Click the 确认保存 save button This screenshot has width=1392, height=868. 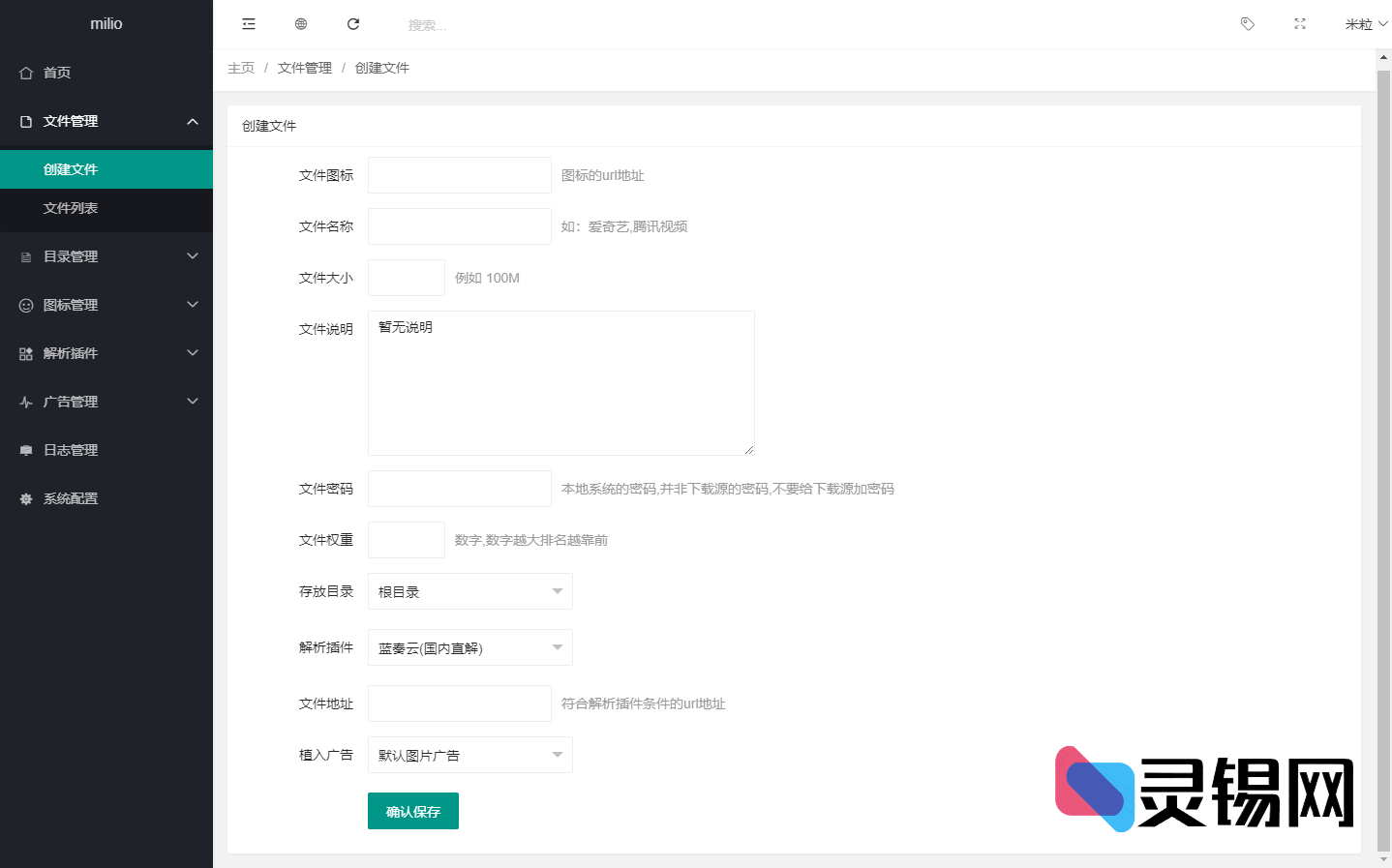point(412,811)
